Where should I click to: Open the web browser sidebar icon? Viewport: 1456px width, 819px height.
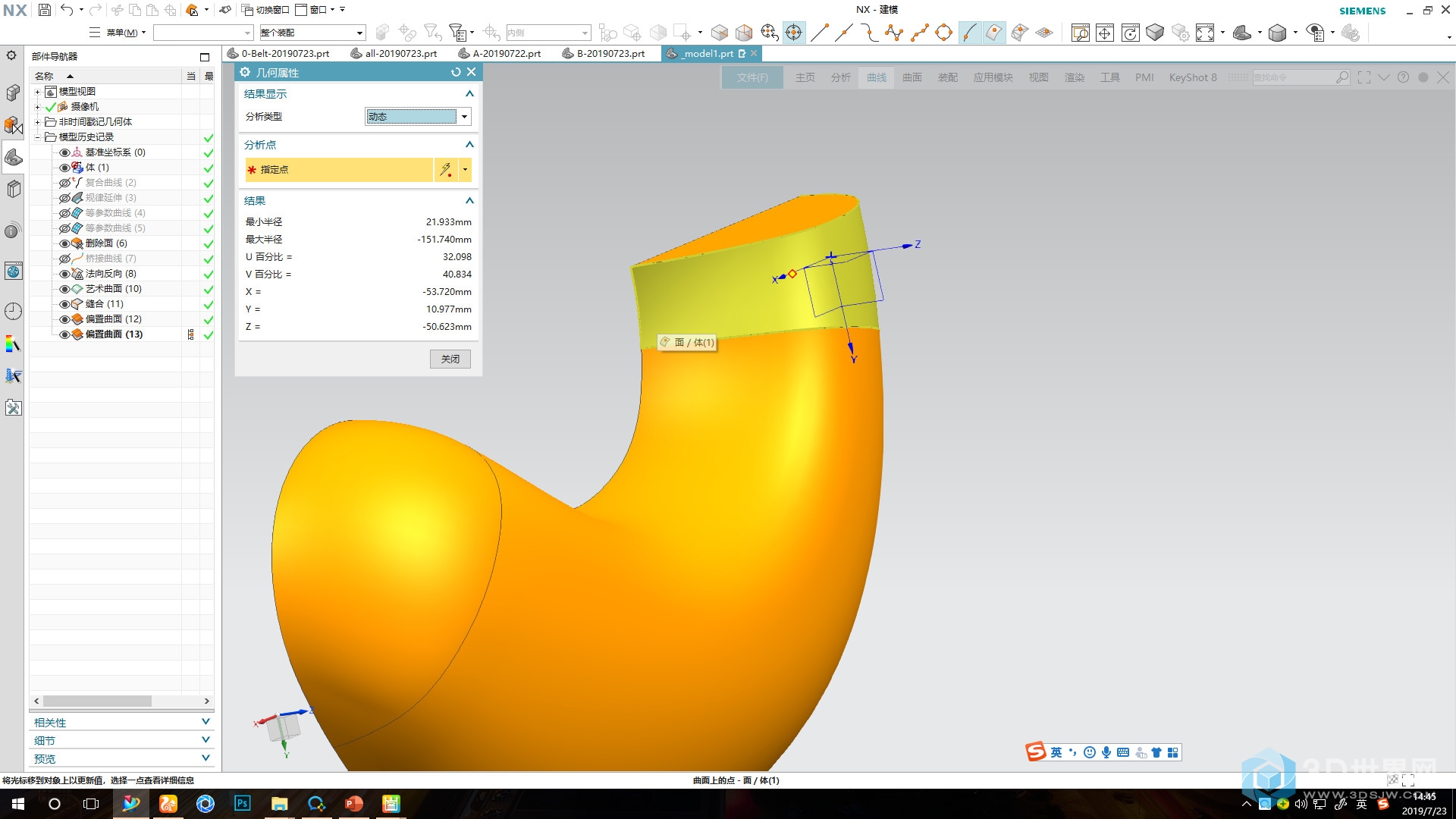click(13, 271)
